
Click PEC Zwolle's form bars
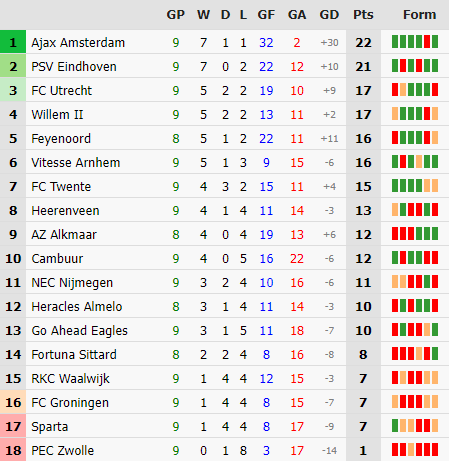(x=415, y=450)
